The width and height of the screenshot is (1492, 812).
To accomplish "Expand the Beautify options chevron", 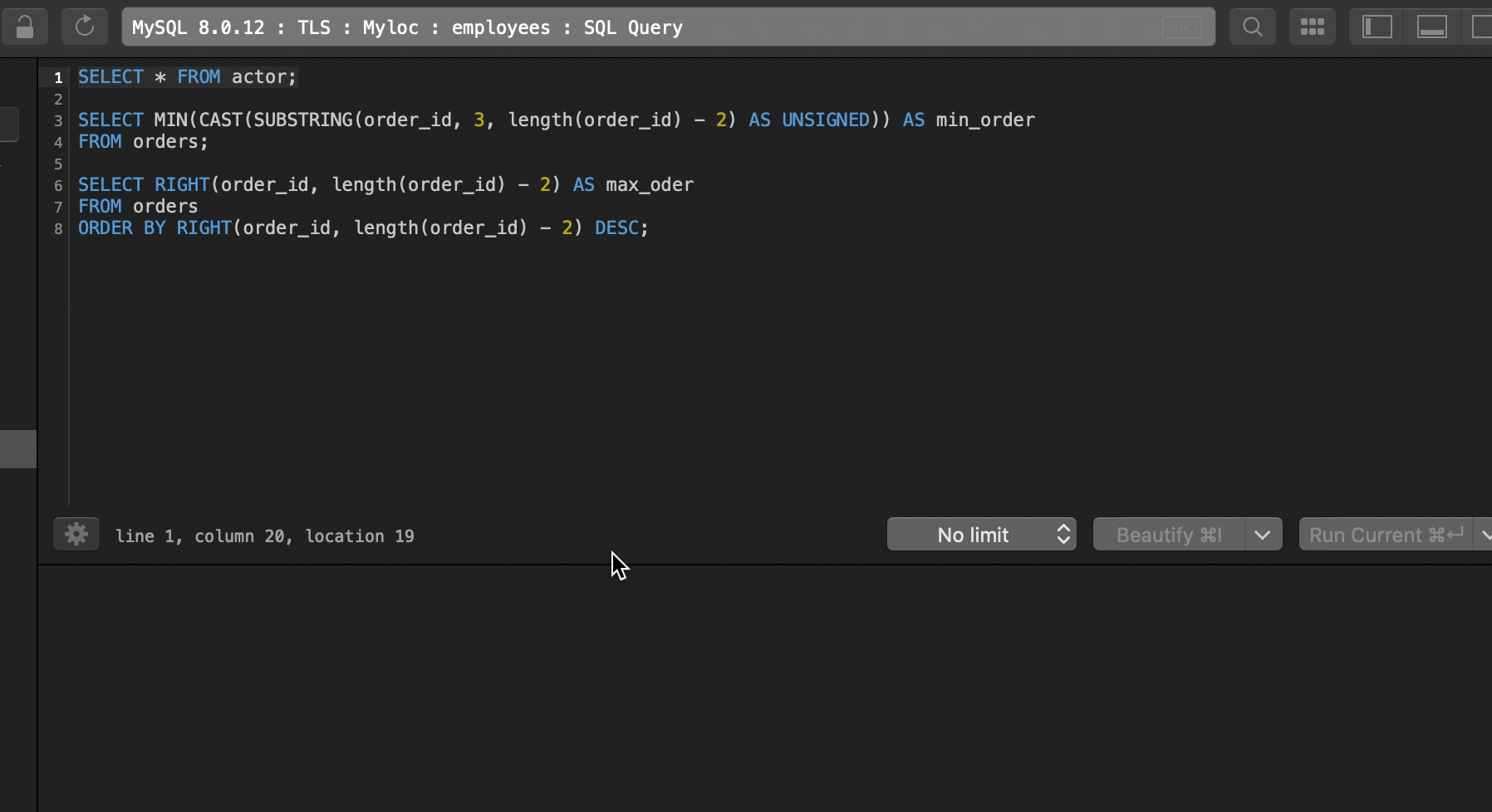I will 1263,535.
